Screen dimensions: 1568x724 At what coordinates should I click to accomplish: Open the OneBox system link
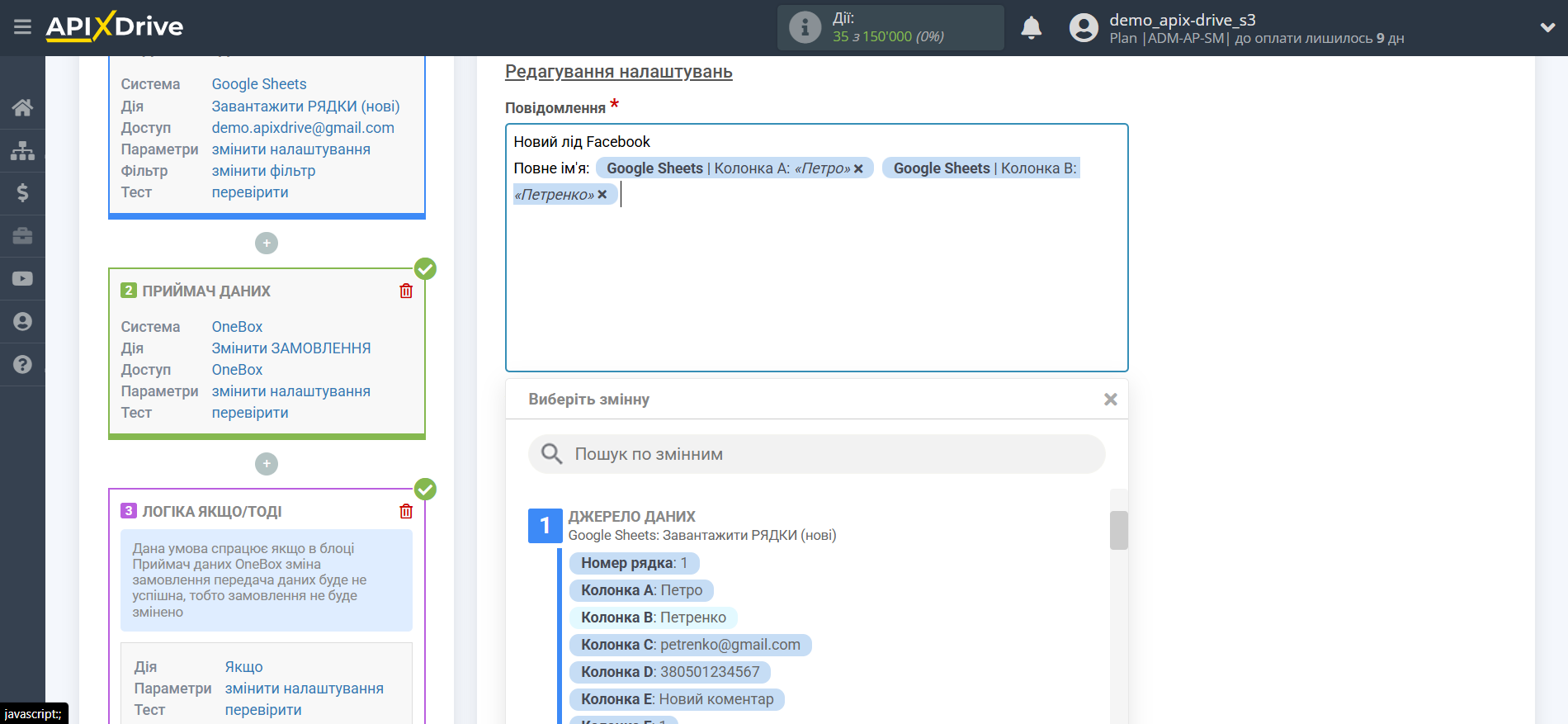click(x=237, y=327)
